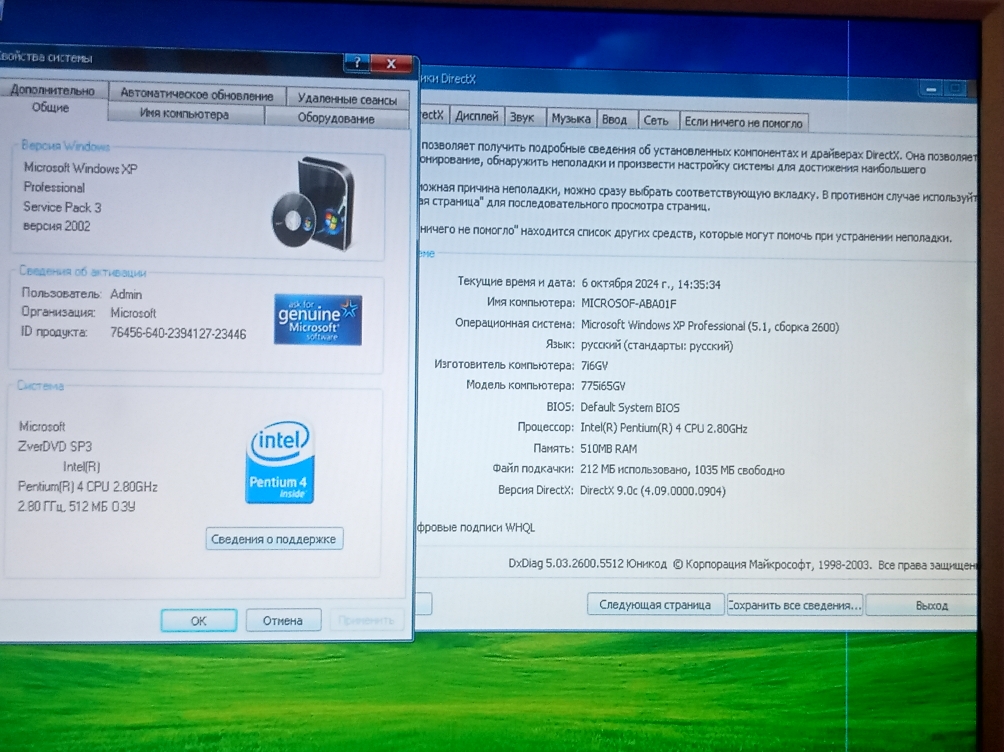Click the Intel Pentium 4 inside logo
This screenshot has width=1004, height=752.
[279, 462]
